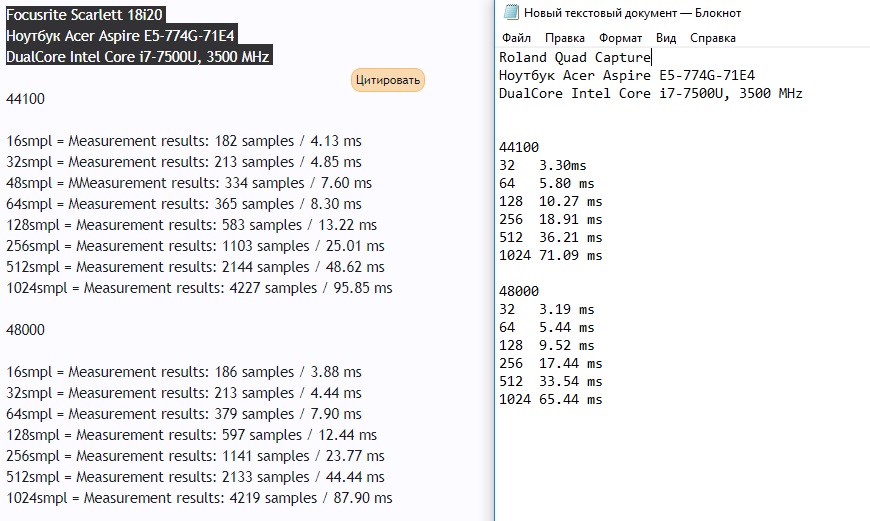Click the '1024smpl' 4219 samples / 87.90 ms line
870x521 pixels.
199,498
